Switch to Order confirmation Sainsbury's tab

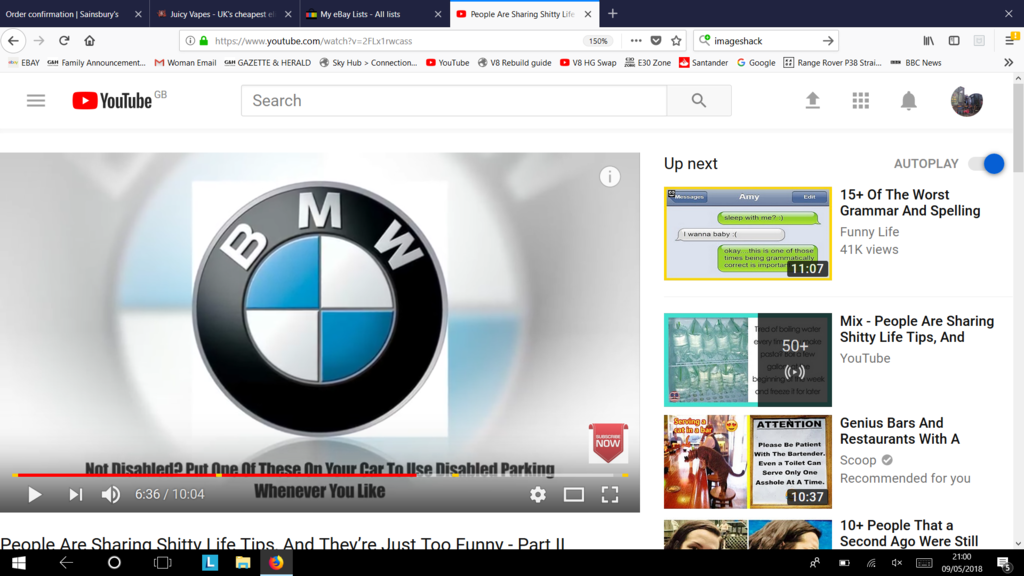pyautogui.click(x=68, y=14)
